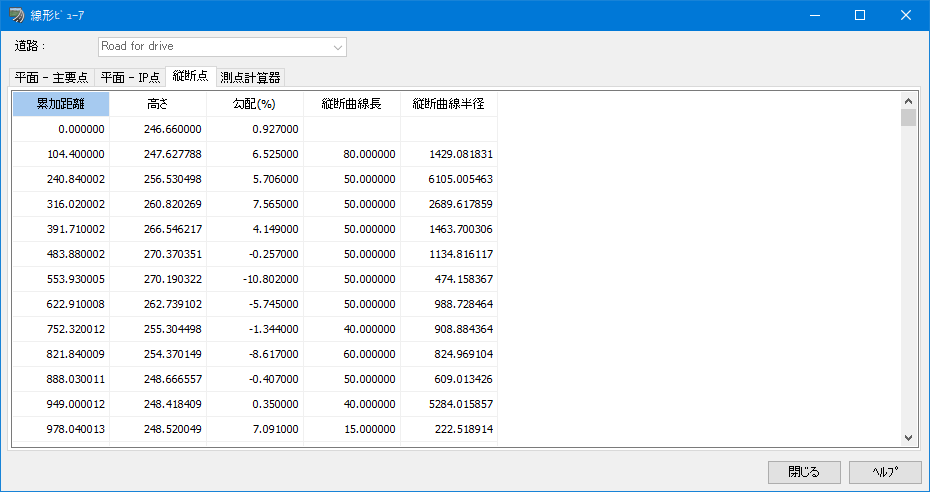Image resolution: width=930 pixels, height=492 pixels.
Task: Click the 高さ column header
Action: (158, 104)
